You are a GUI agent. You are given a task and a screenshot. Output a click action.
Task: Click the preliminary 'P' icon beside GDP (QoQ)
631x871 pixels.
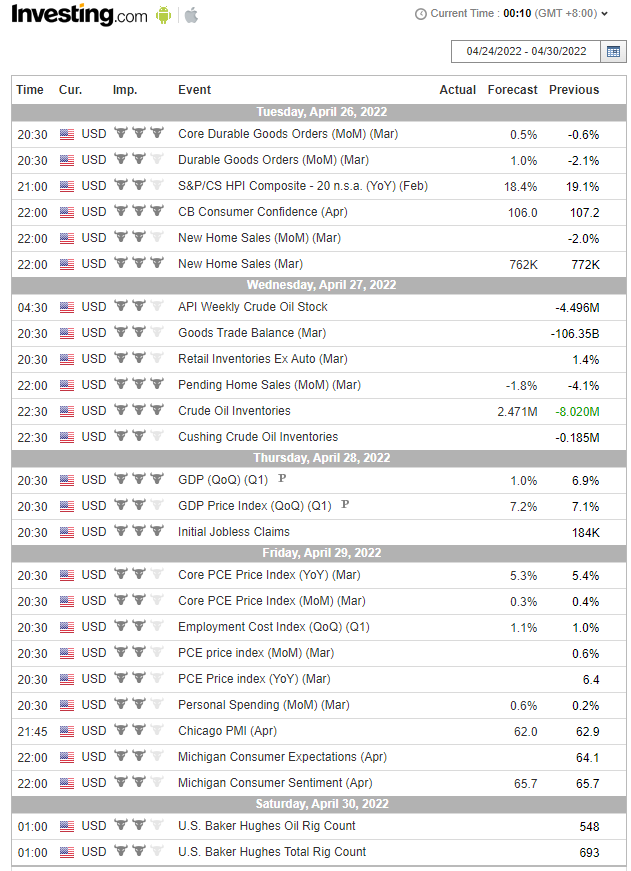coord(282,479)
